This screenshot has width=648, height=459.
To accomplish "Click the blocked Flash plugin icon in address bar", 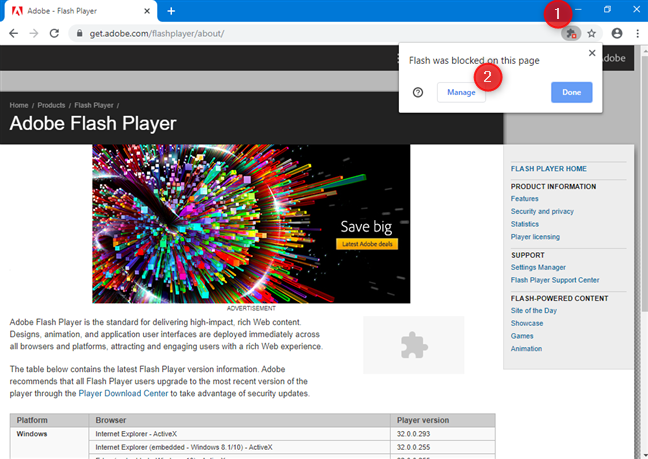I will click(571, 33).
